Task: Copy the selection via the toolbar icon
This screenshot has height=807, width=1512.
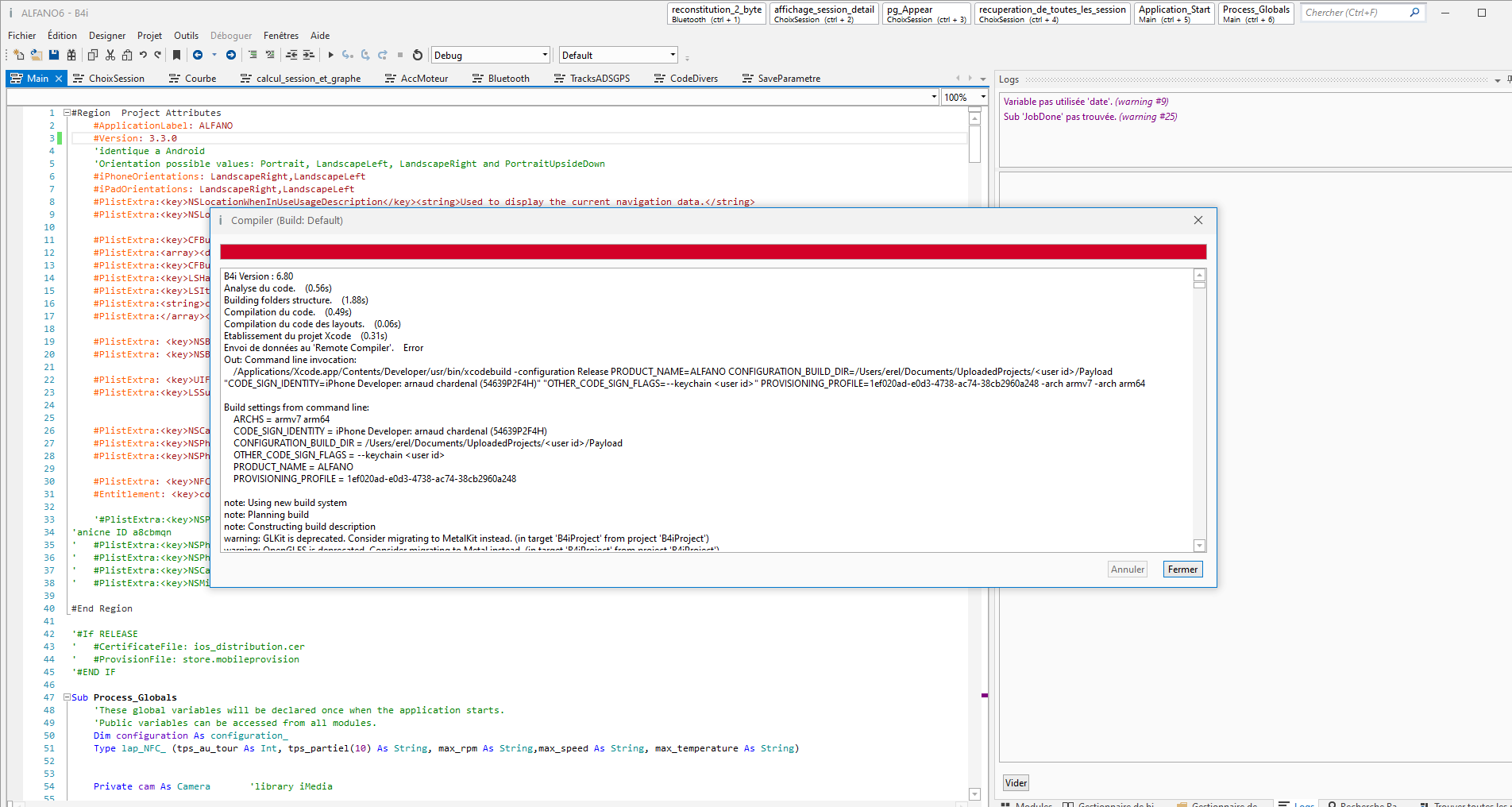Action: click(x=93, y=55)
